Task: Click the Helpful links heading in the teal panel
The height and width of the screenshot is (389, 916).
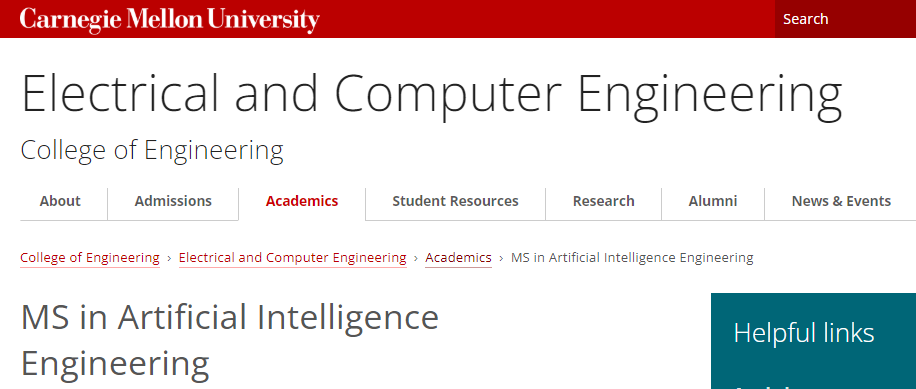Action: 804,333
